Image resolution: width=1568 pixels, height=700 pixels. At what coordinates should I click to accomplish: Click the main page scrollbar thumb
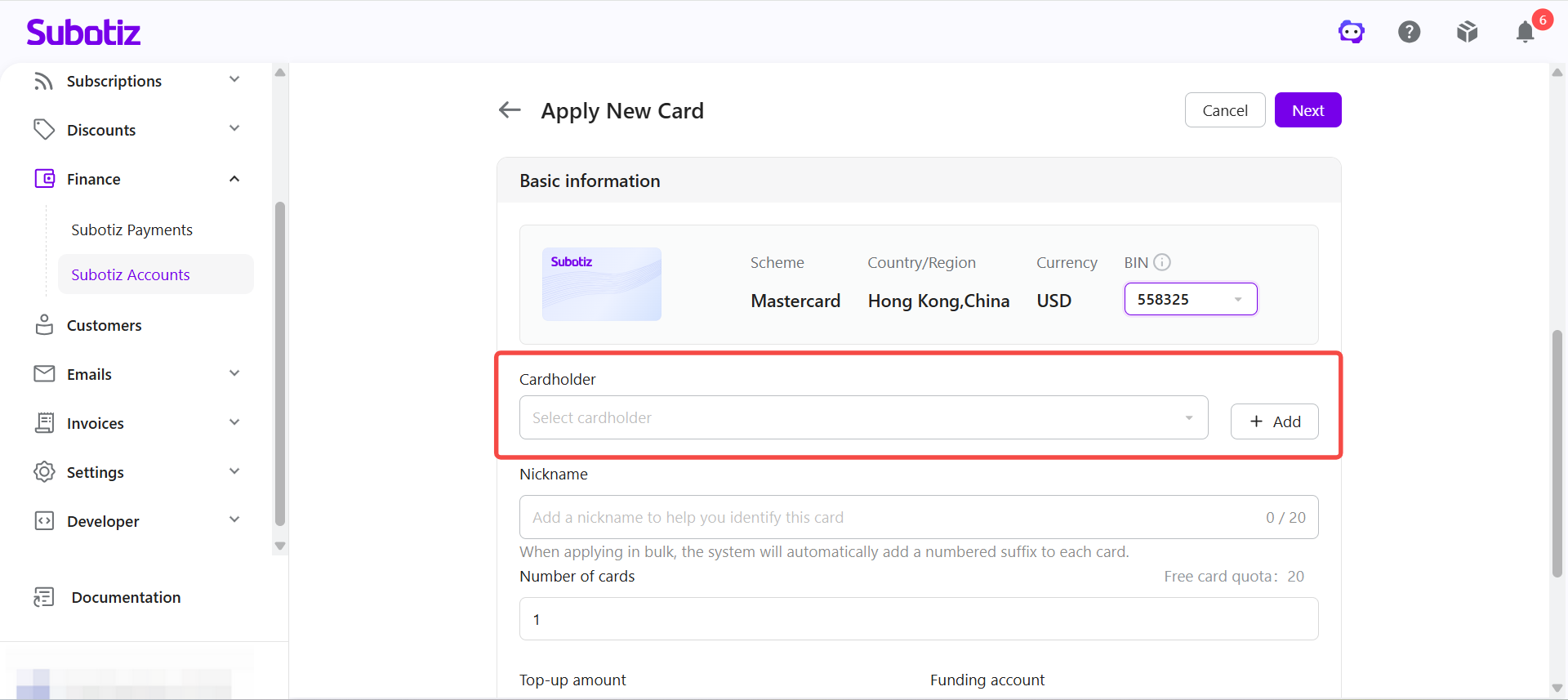click(x=1557, y=453)
